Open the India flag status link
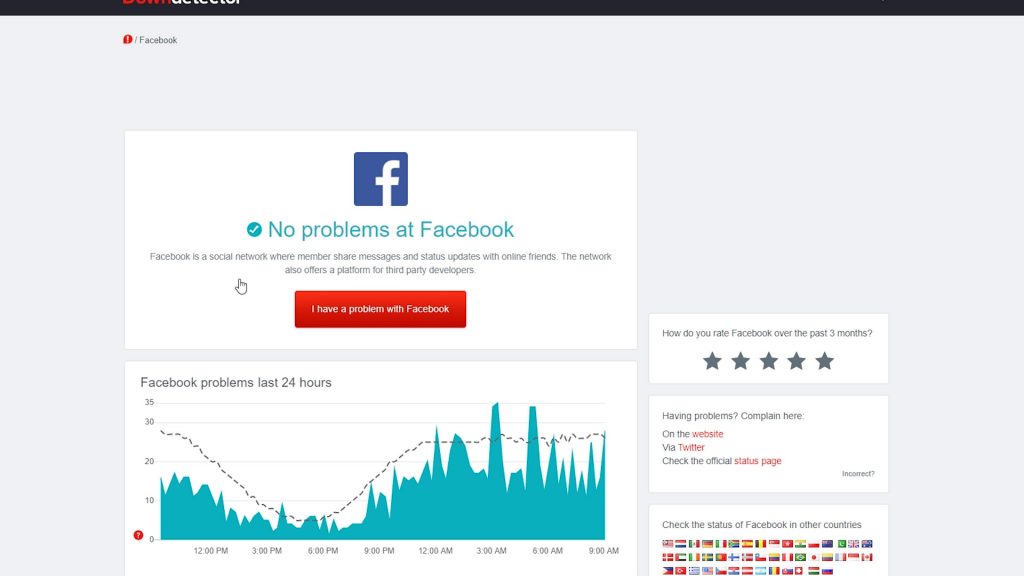This screenshot has width=1024, height=576. point(801,544)
